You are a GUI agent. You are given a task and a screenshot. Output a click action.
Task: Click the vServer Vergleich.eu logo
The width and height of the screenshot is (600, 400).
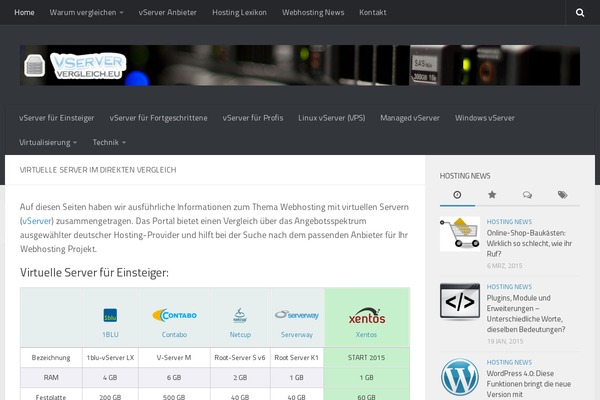75,66
